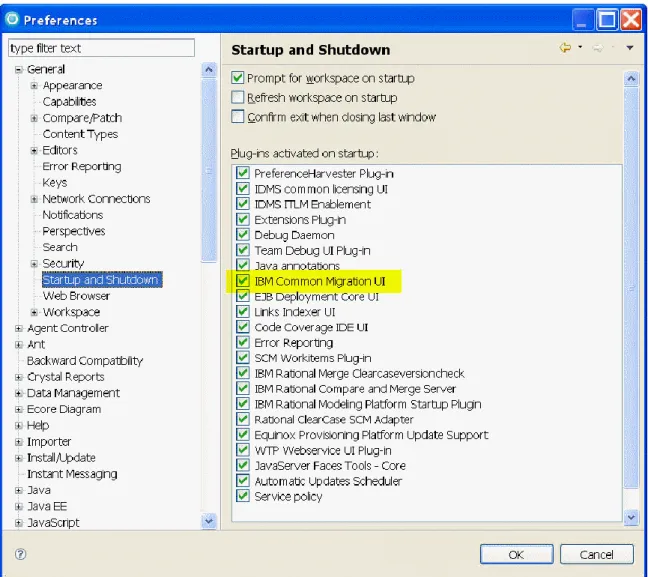Click Links Indexer UI entry
648x577 pixels.
pos(295,312)
